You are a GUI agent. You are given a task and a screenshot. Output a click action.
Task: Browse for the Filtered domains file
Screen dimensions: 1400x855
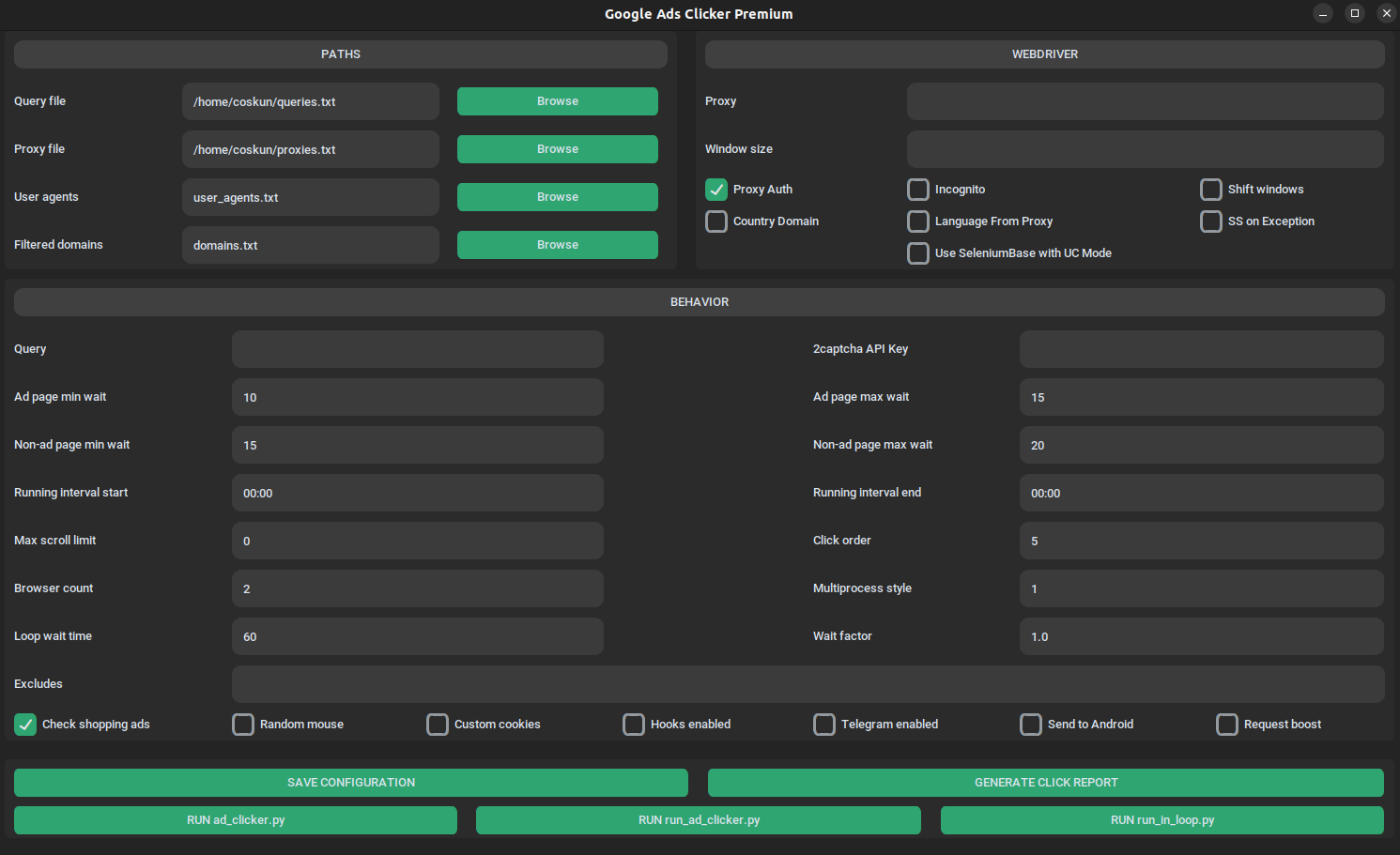click(557, 244)
